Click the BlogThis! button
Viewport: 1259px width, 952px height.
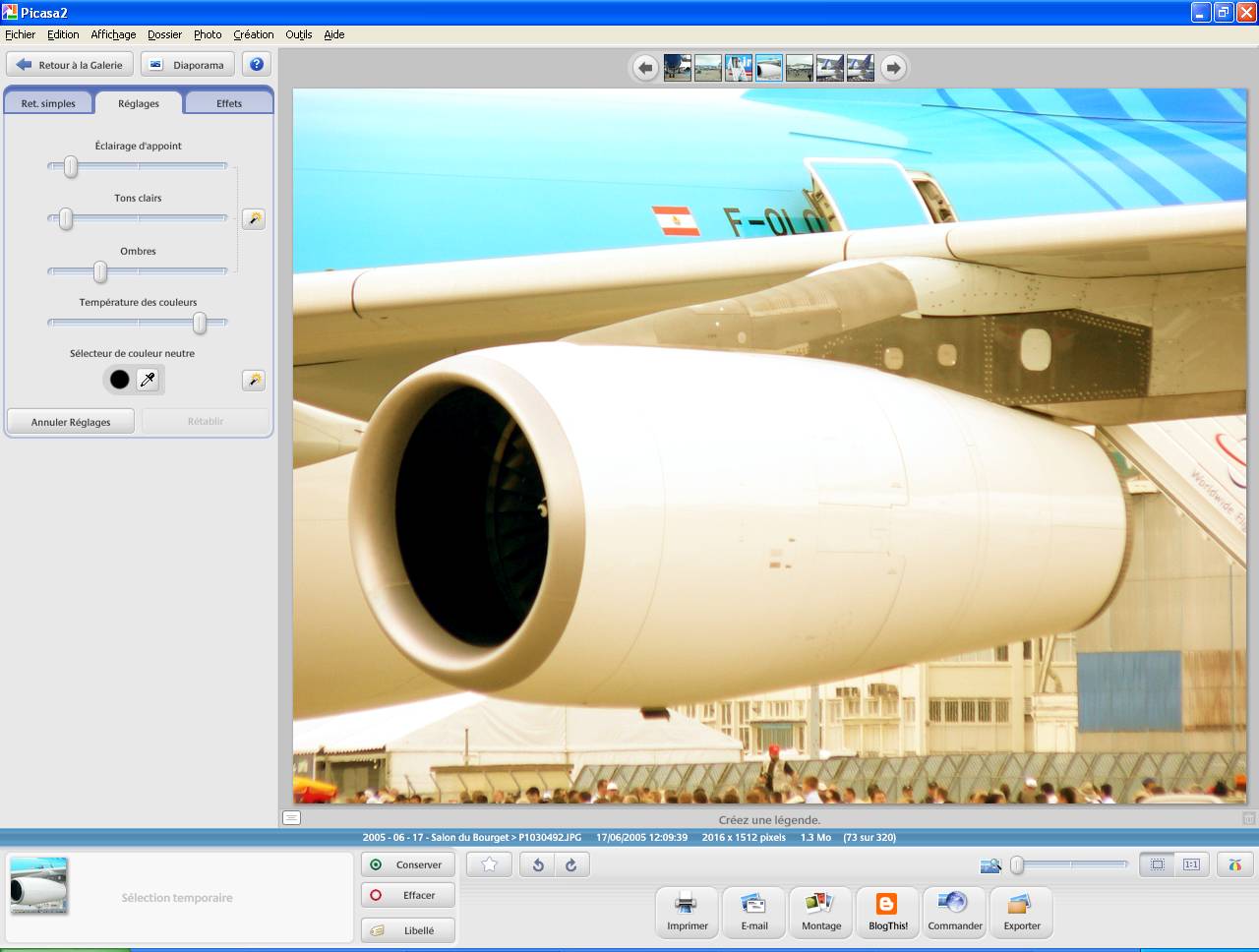[888, 912]
